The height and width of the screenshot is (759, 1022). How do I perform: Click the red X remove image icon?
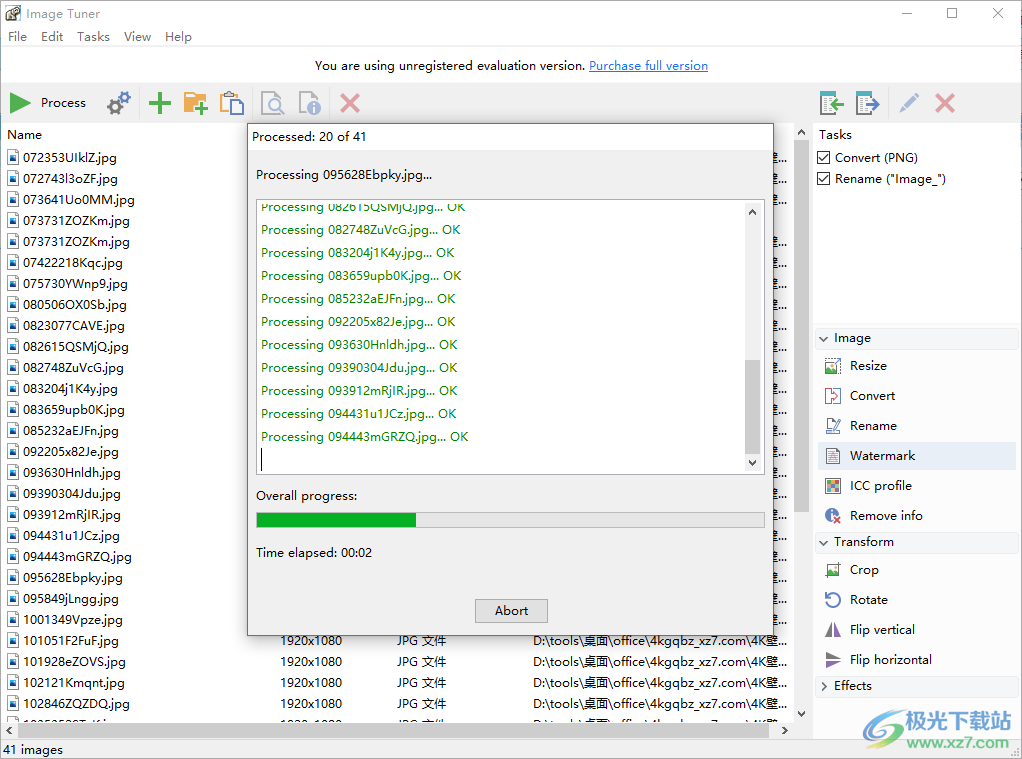tap(350, 103)
